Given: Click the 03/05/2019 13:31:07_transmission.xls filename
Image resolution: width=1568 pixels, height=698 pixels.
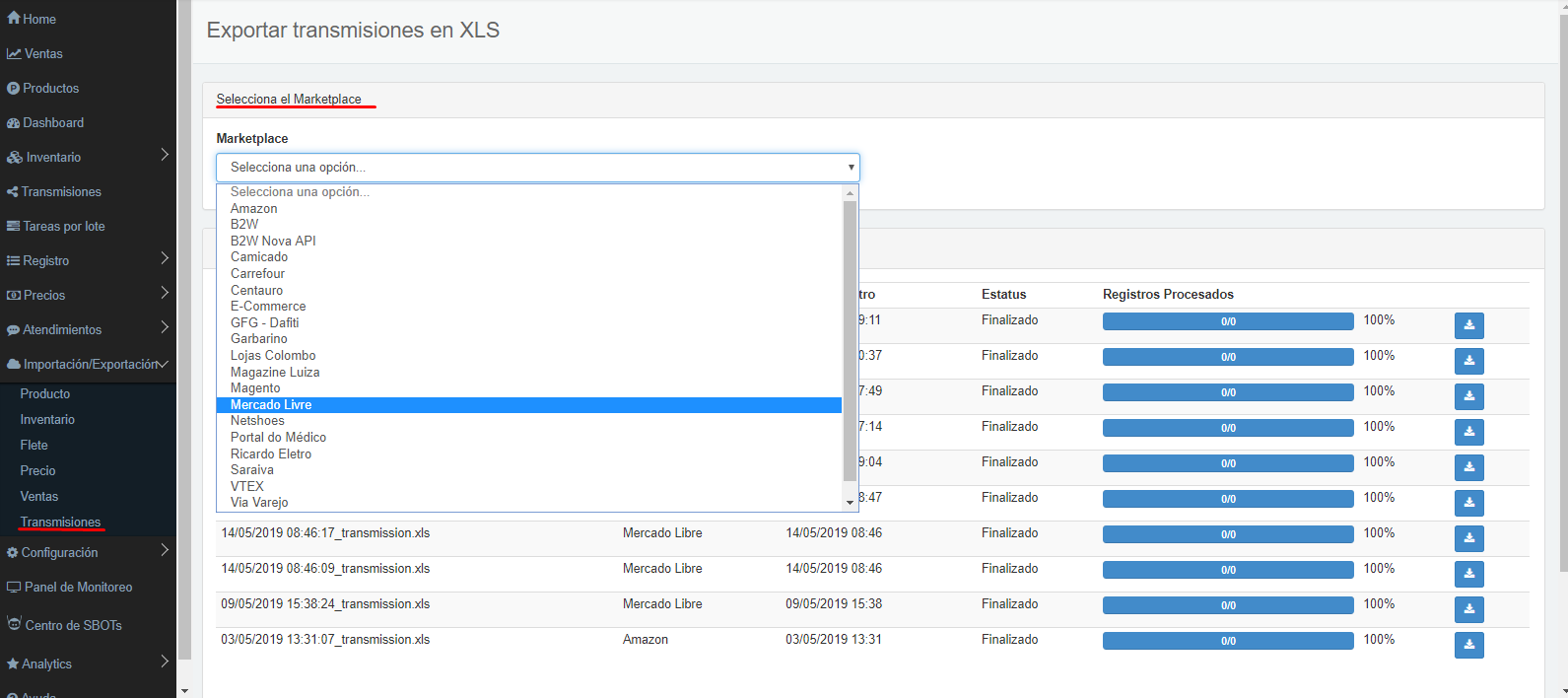Looking at the screenshot, I should pyautogui.click(x=325, y=639).
